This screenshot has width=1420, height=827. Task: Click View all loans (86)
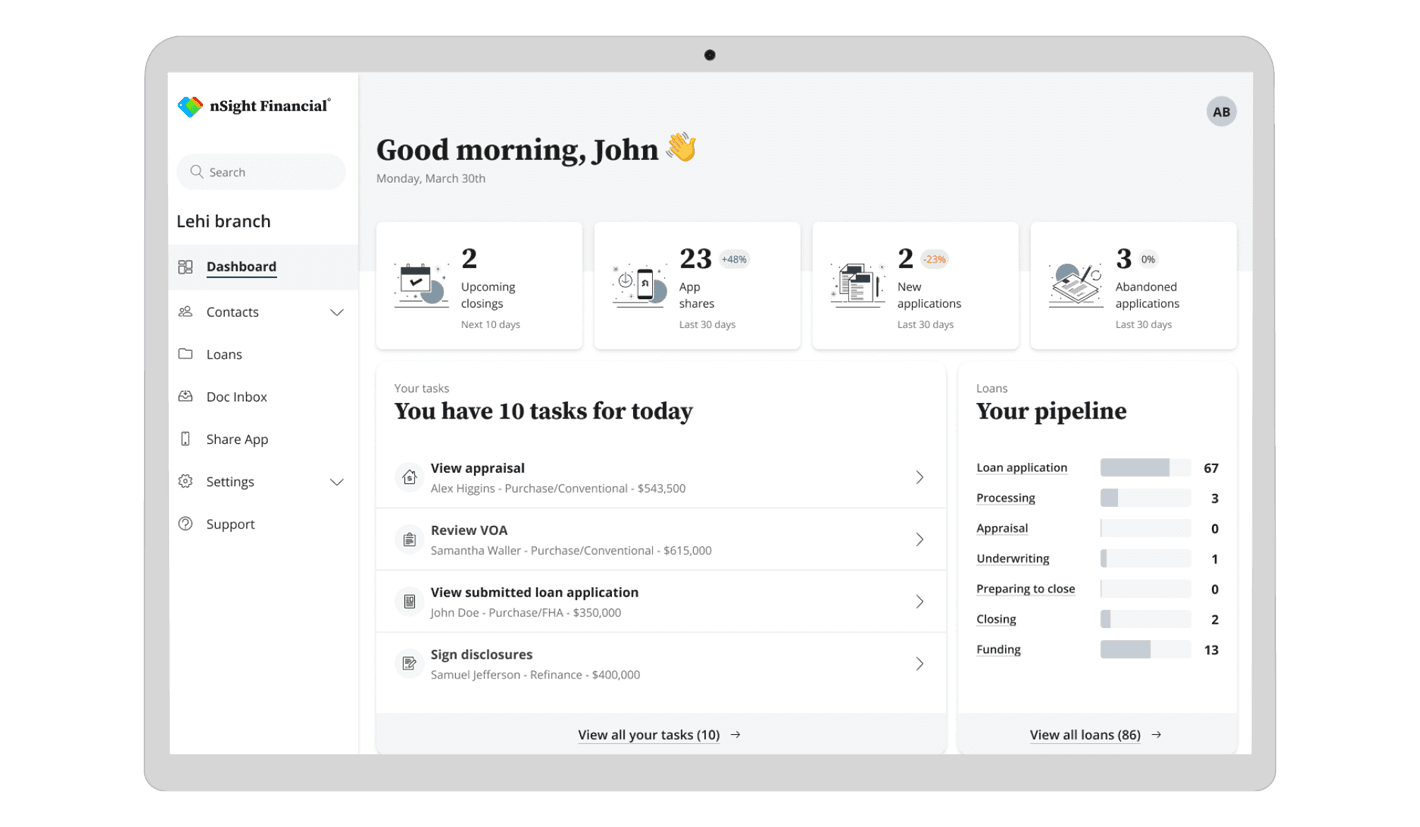[x=1086, y=734]
